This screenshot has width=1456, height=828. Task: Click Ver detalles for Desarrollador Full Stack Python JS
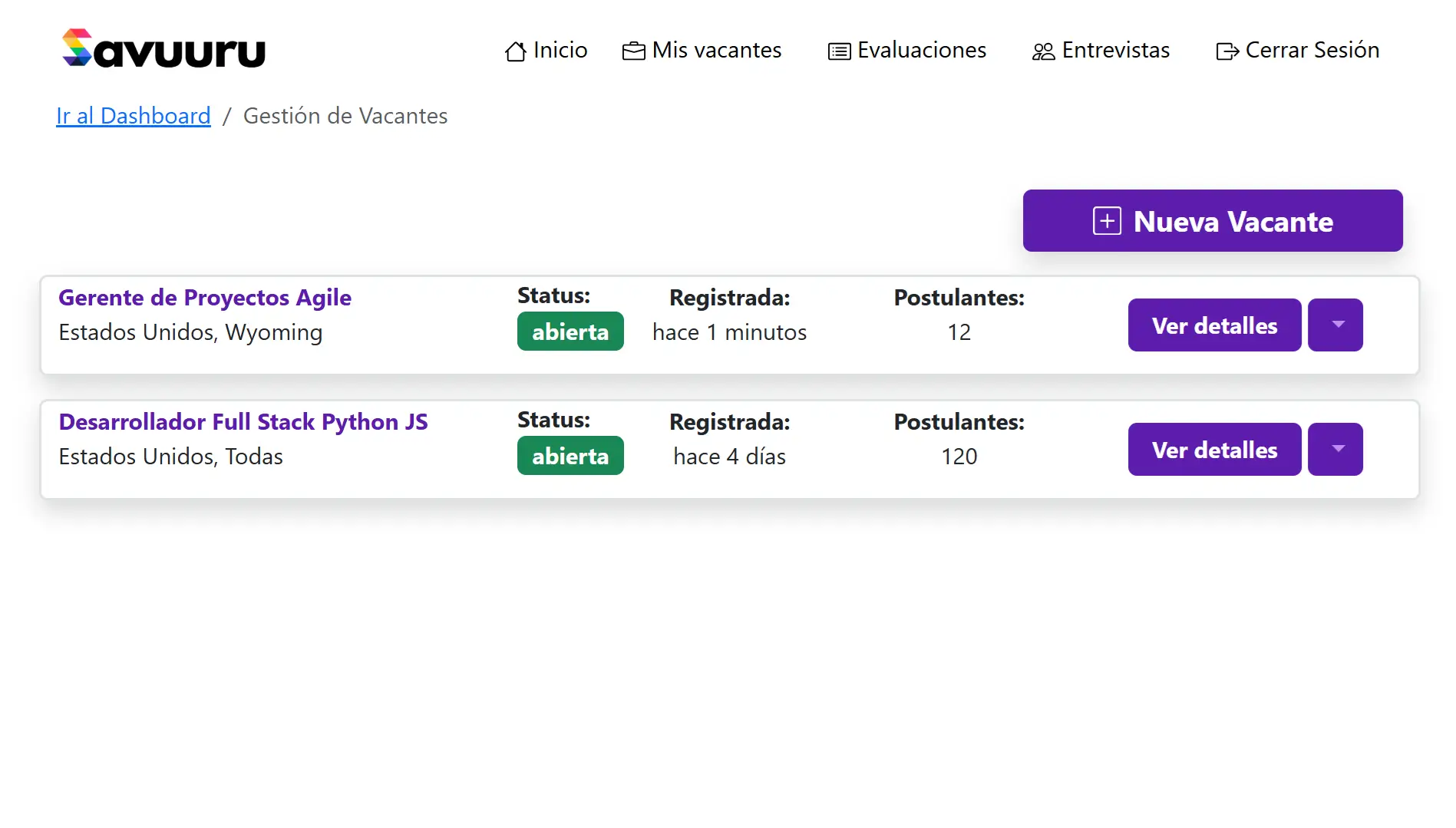pyautogui.click(x=1213, y=449)
